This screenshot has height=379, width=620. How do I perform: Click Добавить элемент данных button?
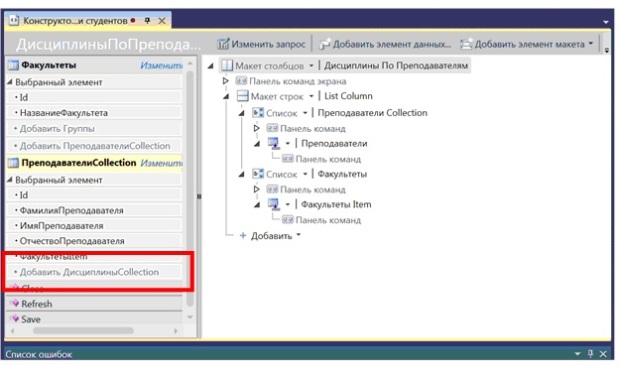(x=385, y=44)
